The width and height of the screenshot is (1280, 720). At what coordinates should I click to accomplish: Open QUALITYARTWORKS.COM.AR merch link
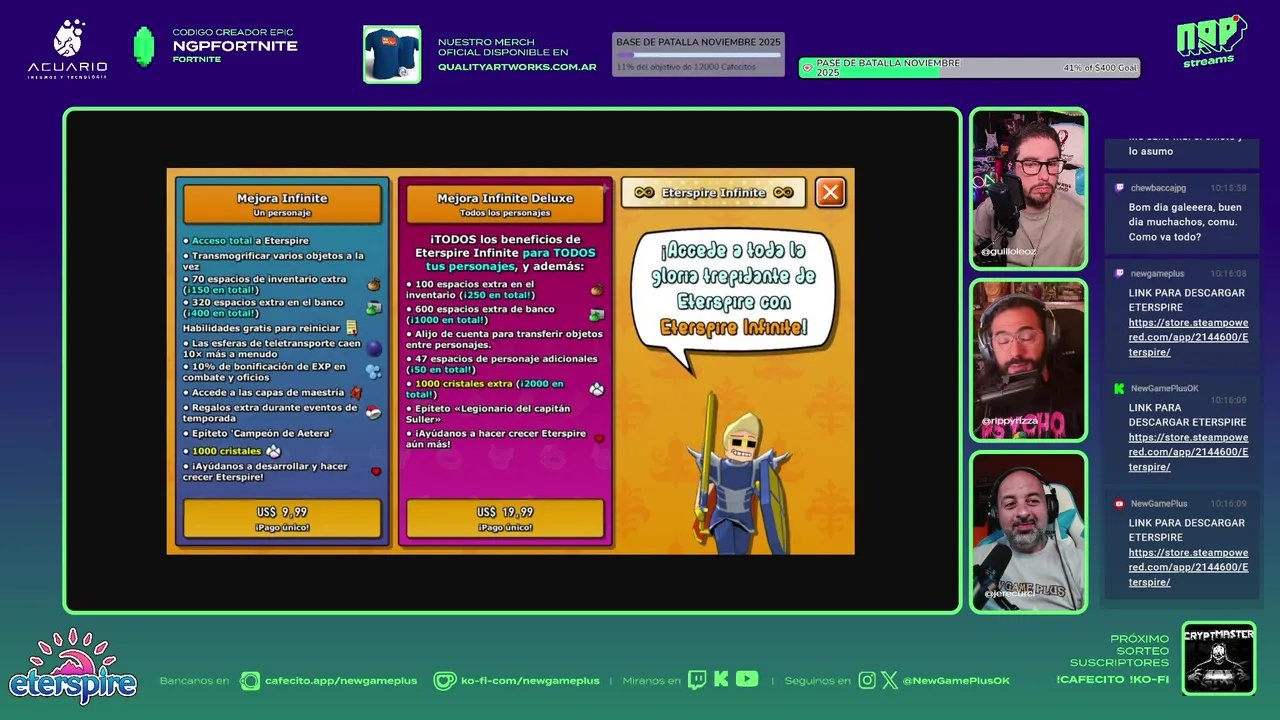[517, 67]
